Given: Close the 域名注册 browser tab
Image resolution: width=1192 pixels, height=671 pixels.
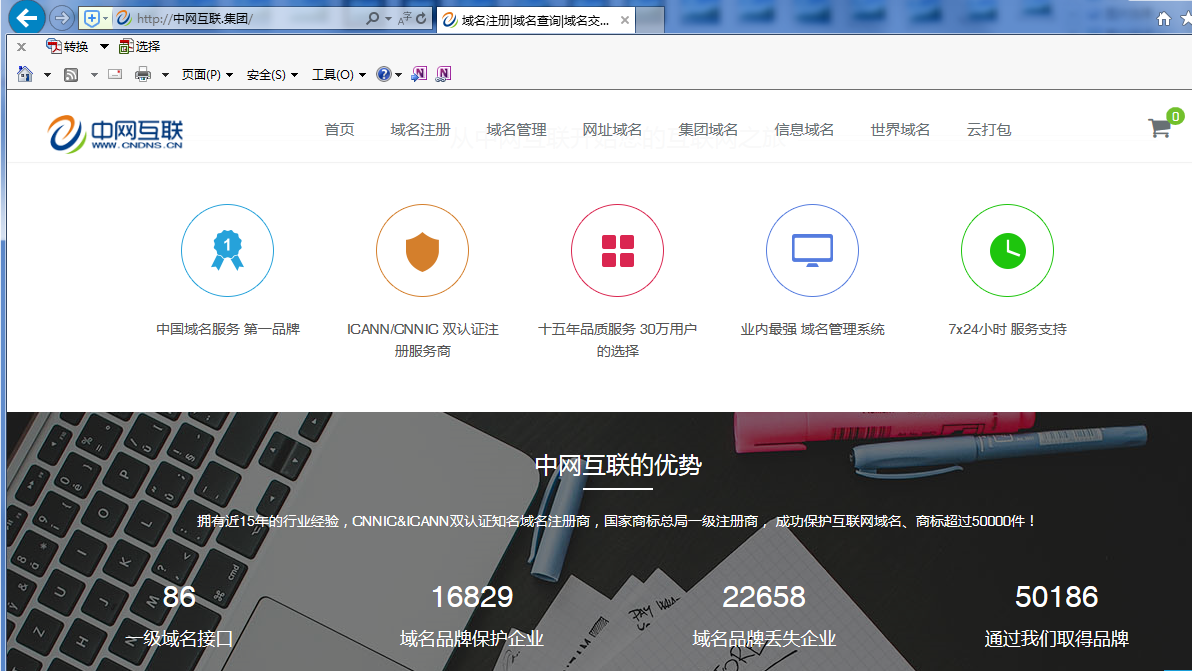Looking at the screenshot, I should pos(625,20).
